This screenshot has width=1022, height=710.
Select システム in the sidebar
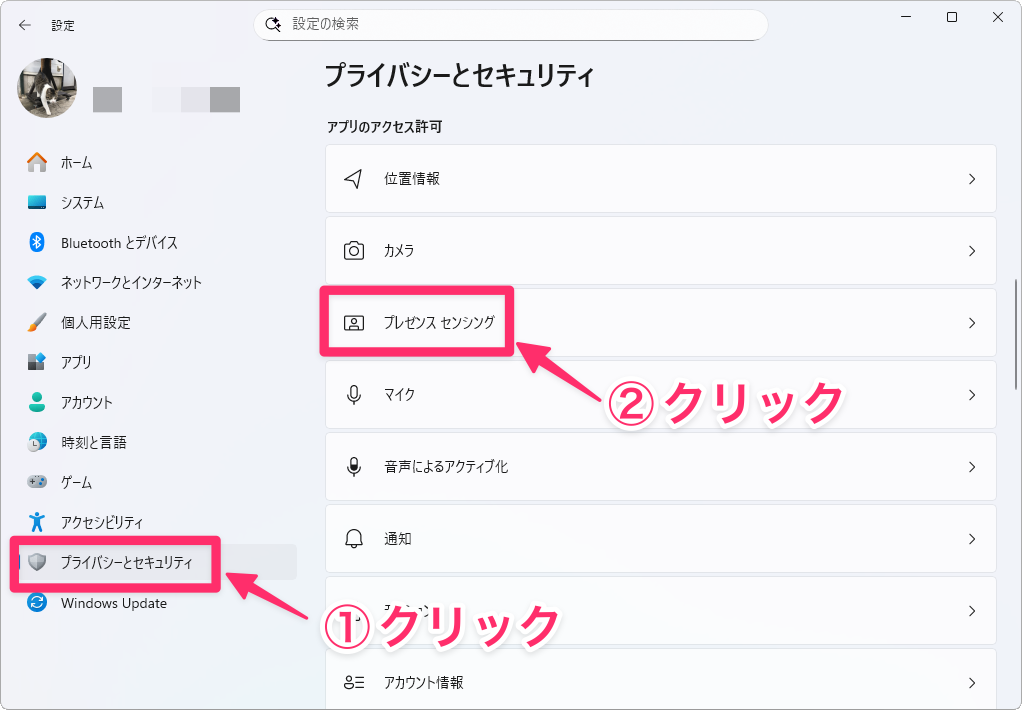pyautogui.click(x=82, y=202)
